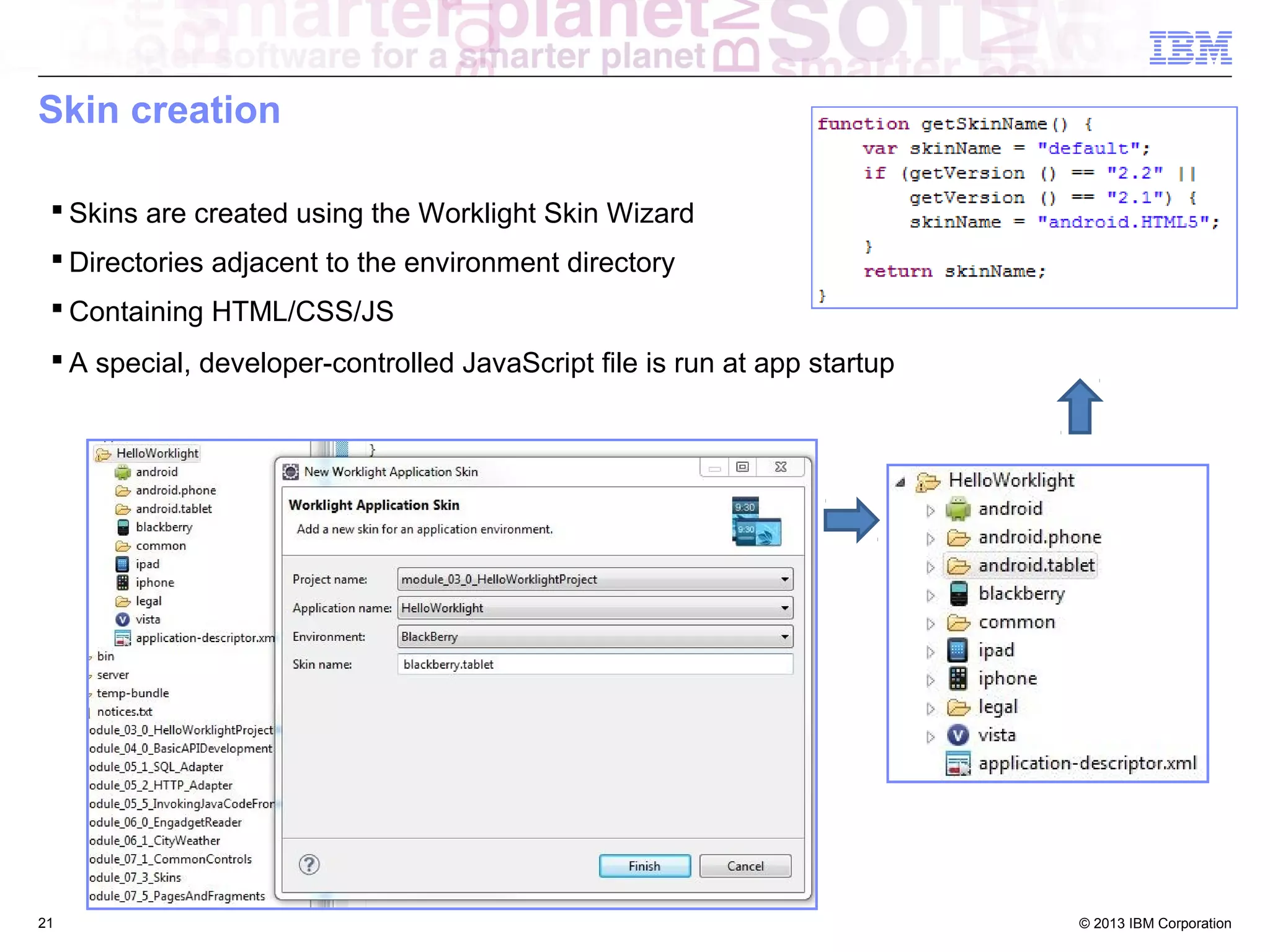The height and width of the screenshot is (952, 1270).
Task: Select bin folder in left tree
Action: [105, 656]
